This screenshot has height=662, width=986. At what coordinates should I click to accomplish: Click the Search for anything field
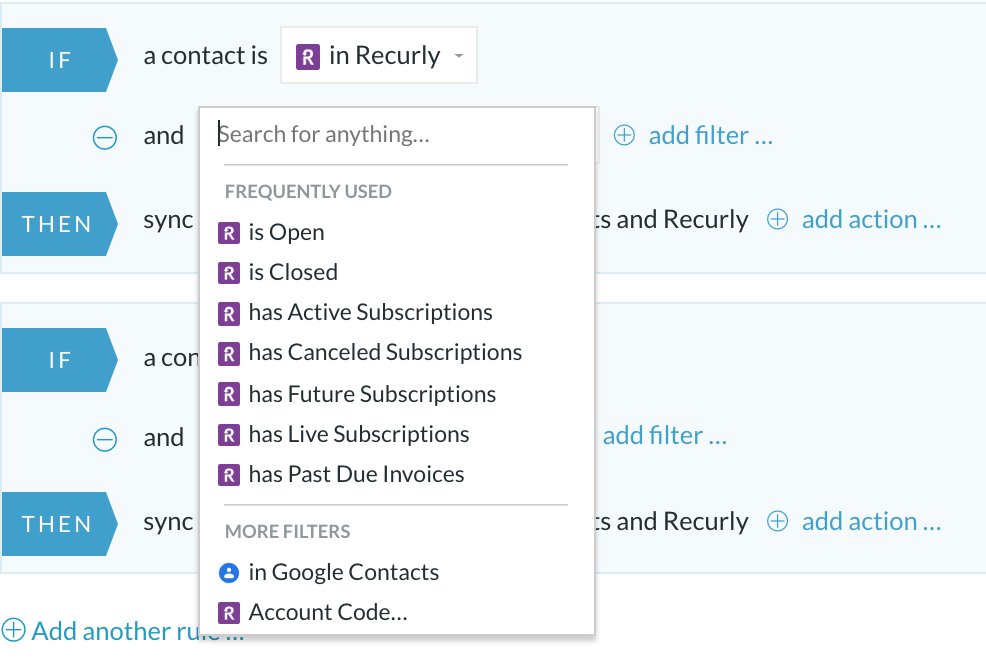tap(396, 135)
